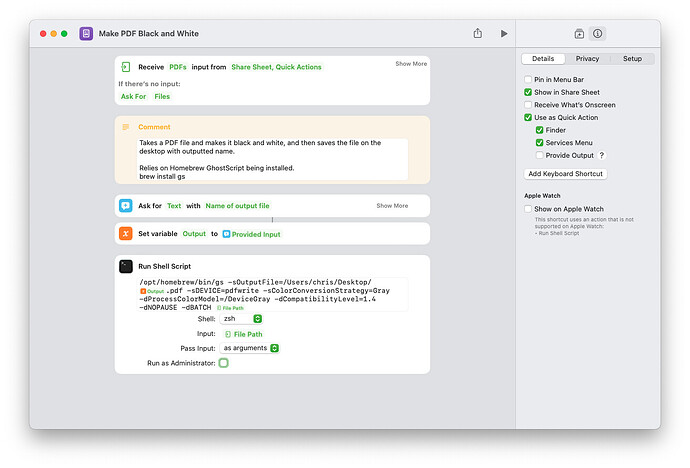Check Show on Apple Watch
The height and width of the screenshot is (468, 690).
[x=528, y=209]
